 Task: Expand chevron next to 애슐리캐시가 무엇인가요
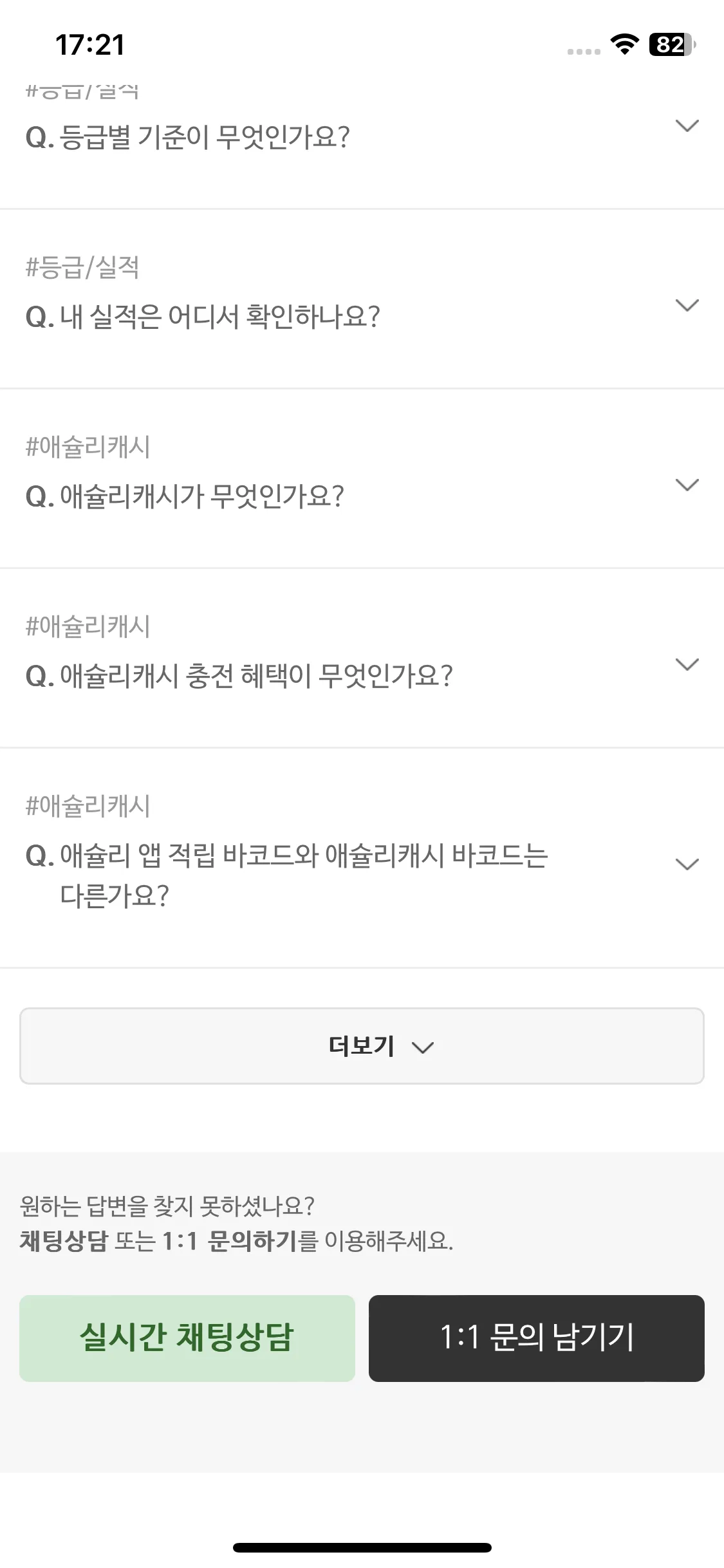687,485
